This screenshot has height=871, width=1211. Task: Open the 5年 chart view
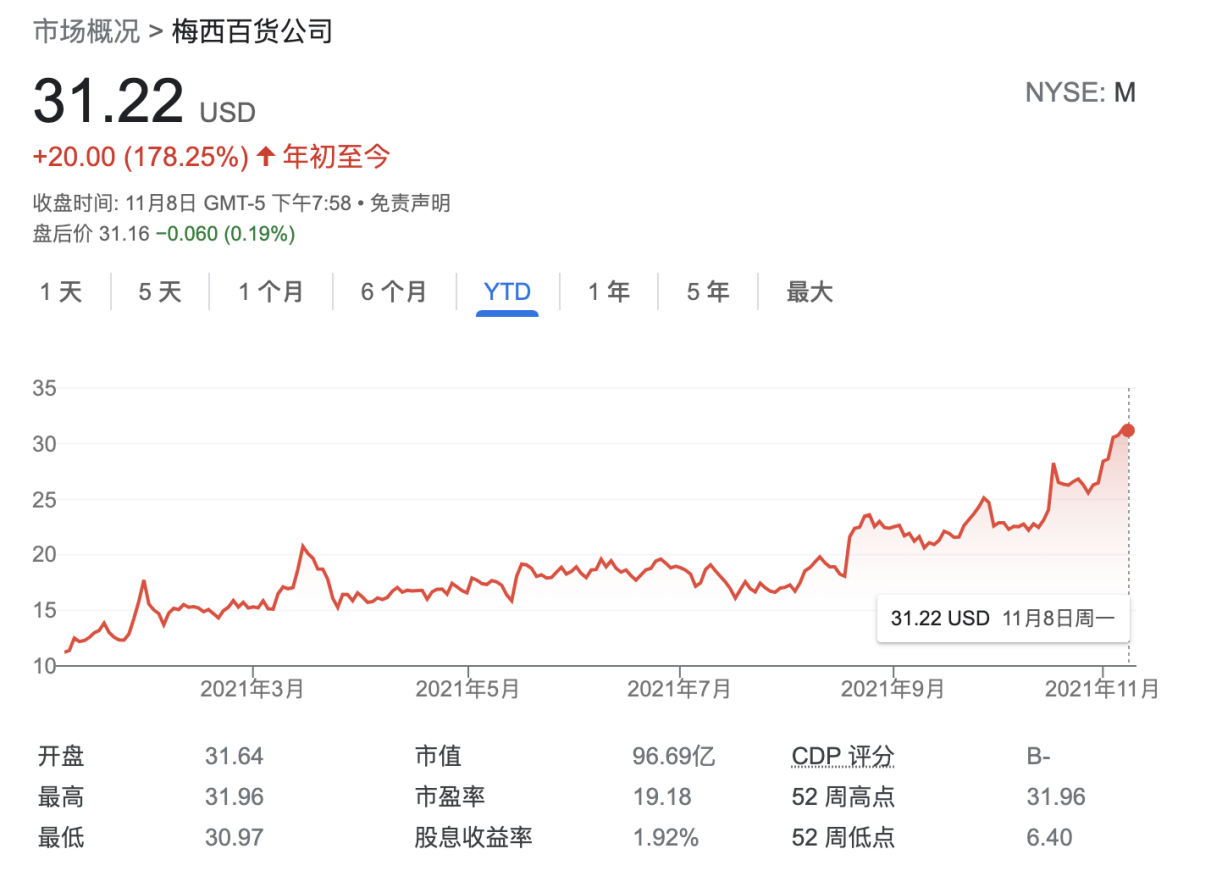pyautogui.click(x=708, y=292)
